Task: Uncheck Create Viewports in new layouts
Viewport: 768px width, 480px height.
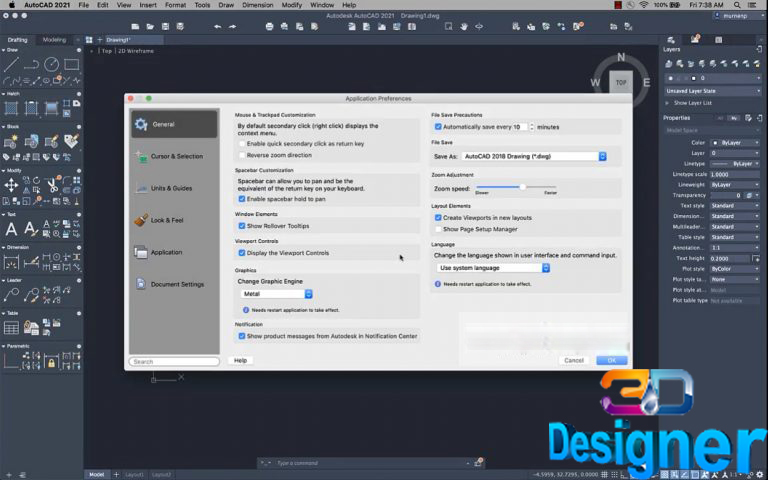Action: click(438, 217)
